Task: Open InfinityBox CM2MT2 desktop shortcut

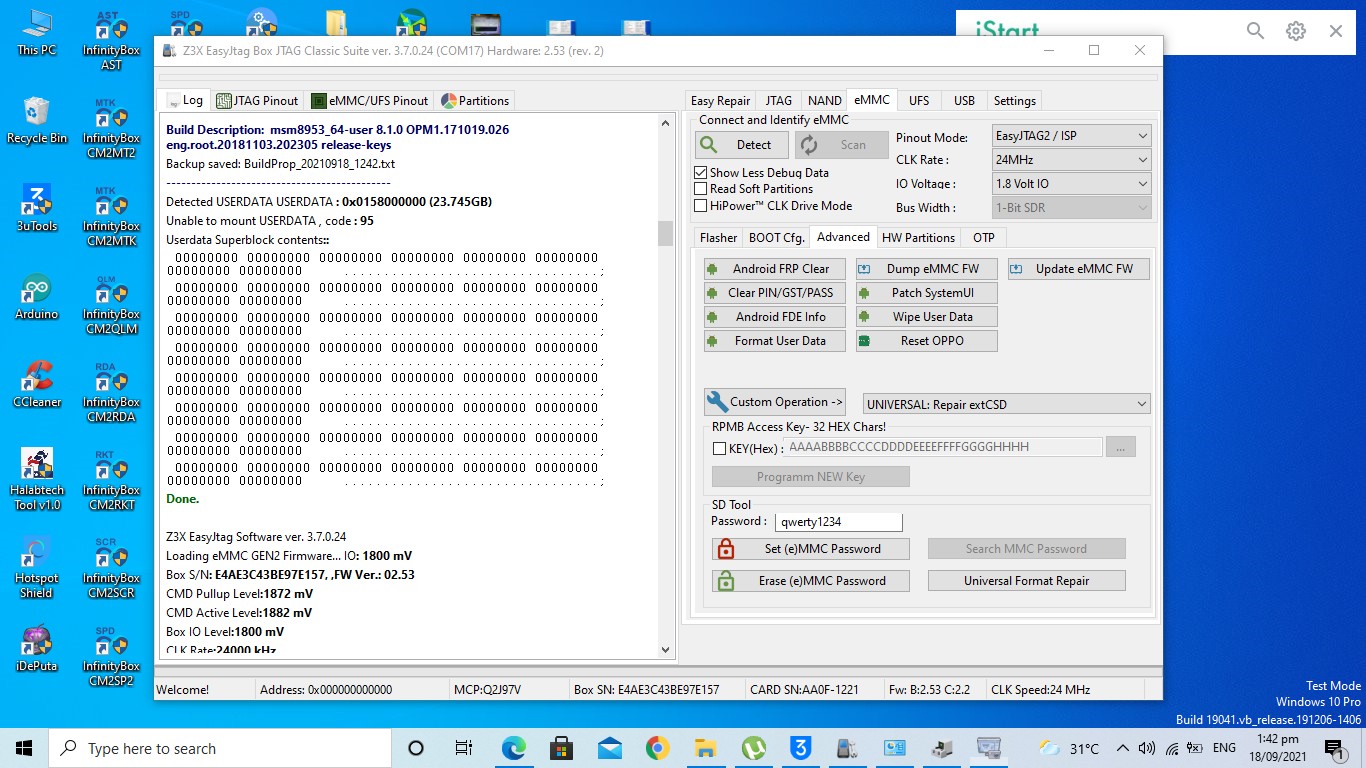Action: tap(111, 129)
